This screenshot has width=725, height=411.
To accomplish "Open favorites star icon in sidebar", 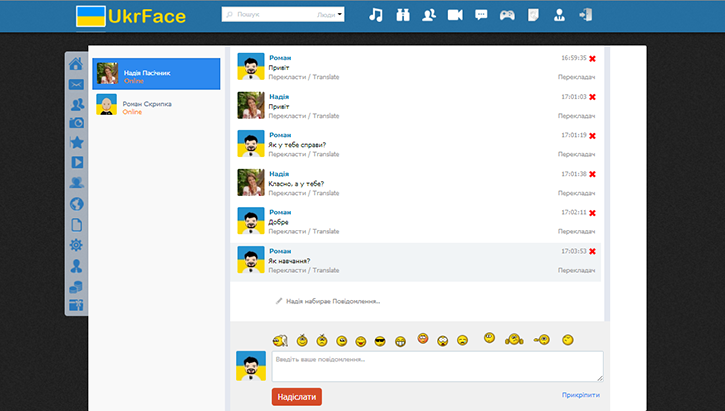I will click(76, 142).
